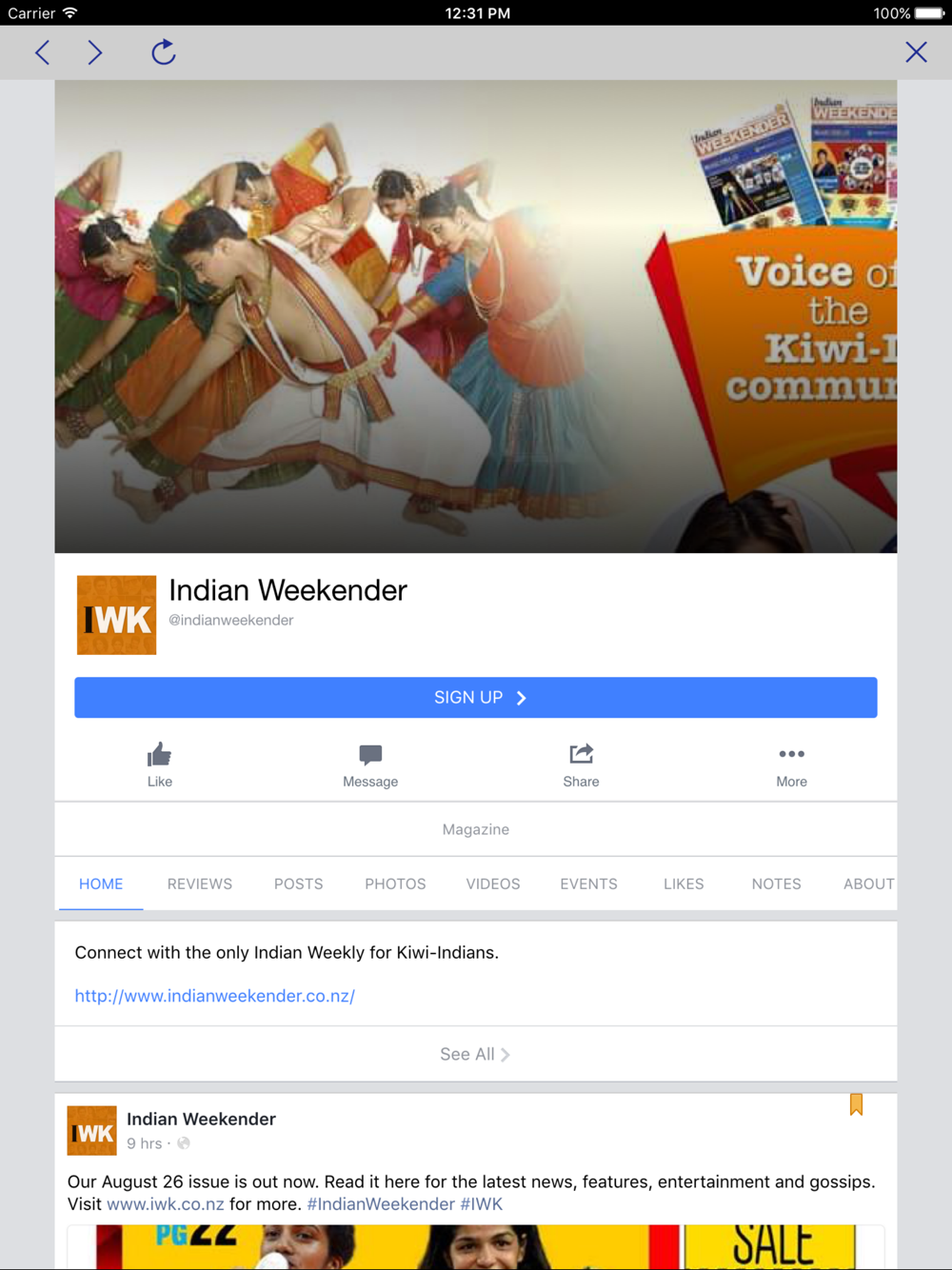Open the IWK profile picture logo

click(116, 615)
